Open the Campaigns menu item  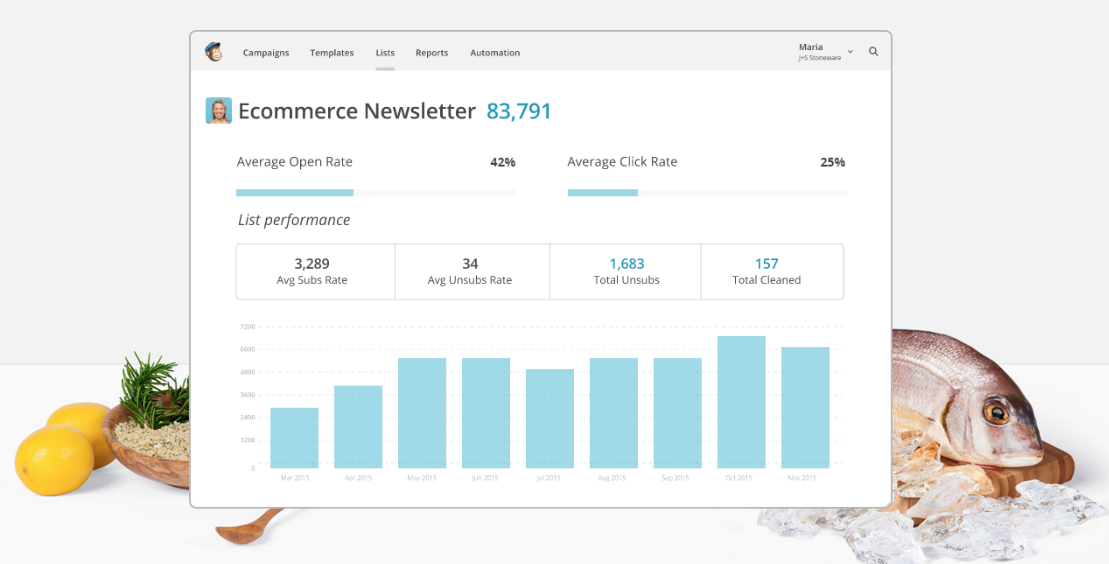coord(266,53)
